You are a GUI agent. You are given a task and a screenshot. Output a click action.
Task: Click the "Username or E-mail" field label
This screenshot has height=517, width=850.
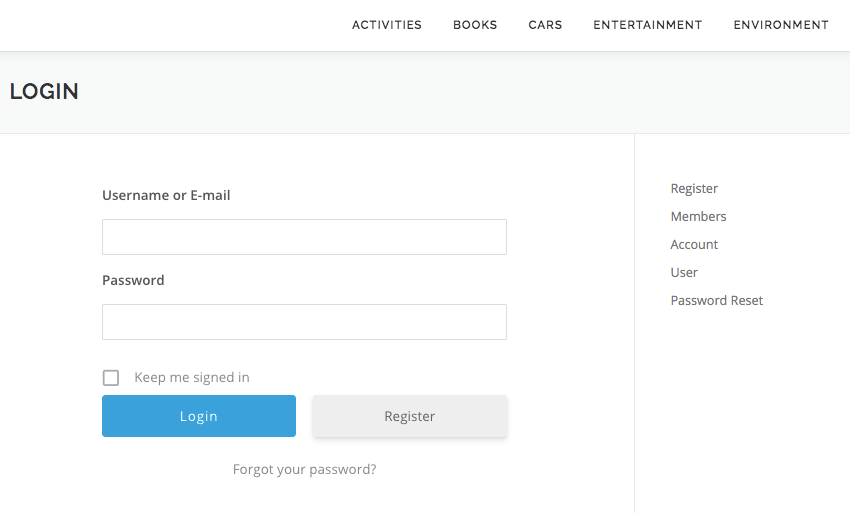(166, 195)
